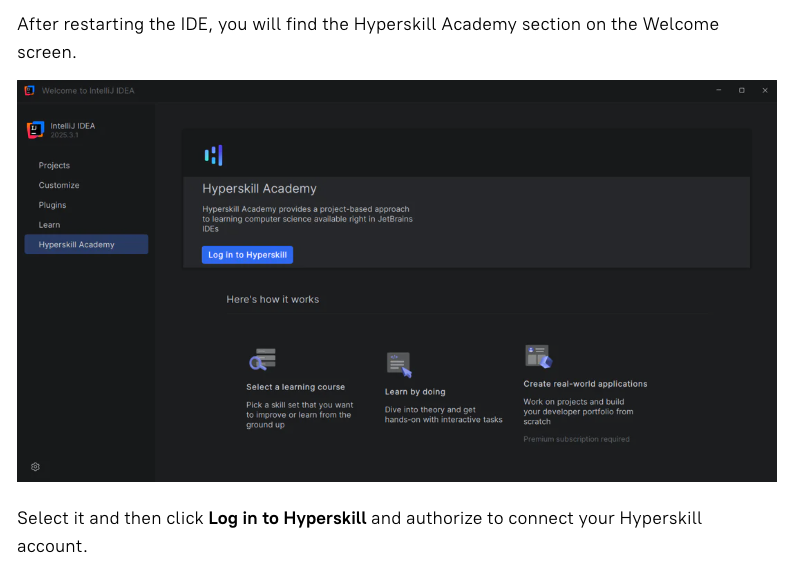Close the Welcome to IntelliJ IDEA window
Screen dimensions: 793x571
pyautogui.click(x=765, y=91)
